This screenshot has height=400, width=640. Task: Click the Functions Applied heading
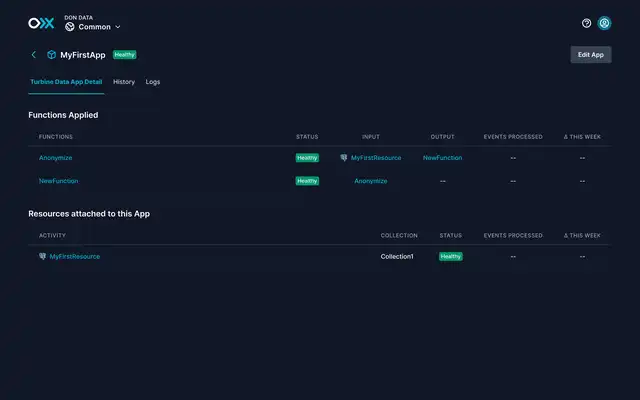pos(63,115)
